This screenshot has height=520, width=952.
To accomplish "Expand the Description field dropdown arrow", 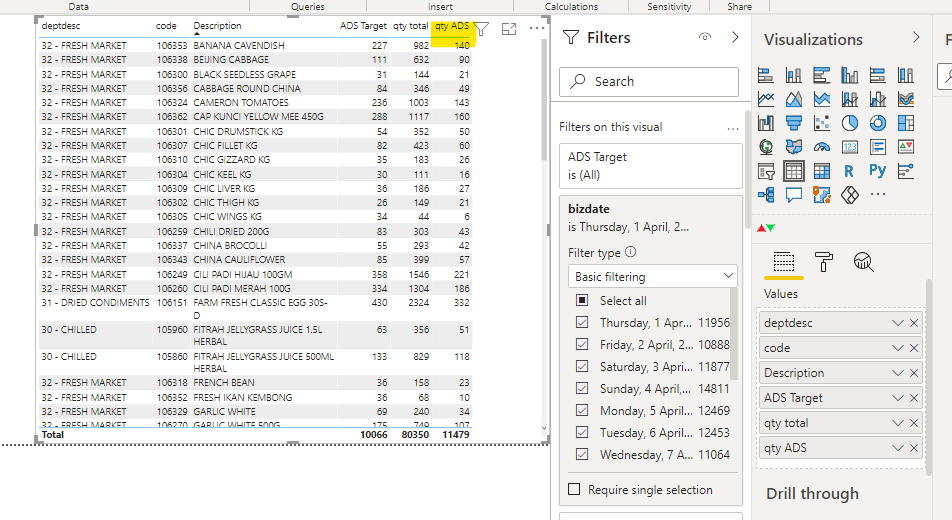I will tap(898, 373).
